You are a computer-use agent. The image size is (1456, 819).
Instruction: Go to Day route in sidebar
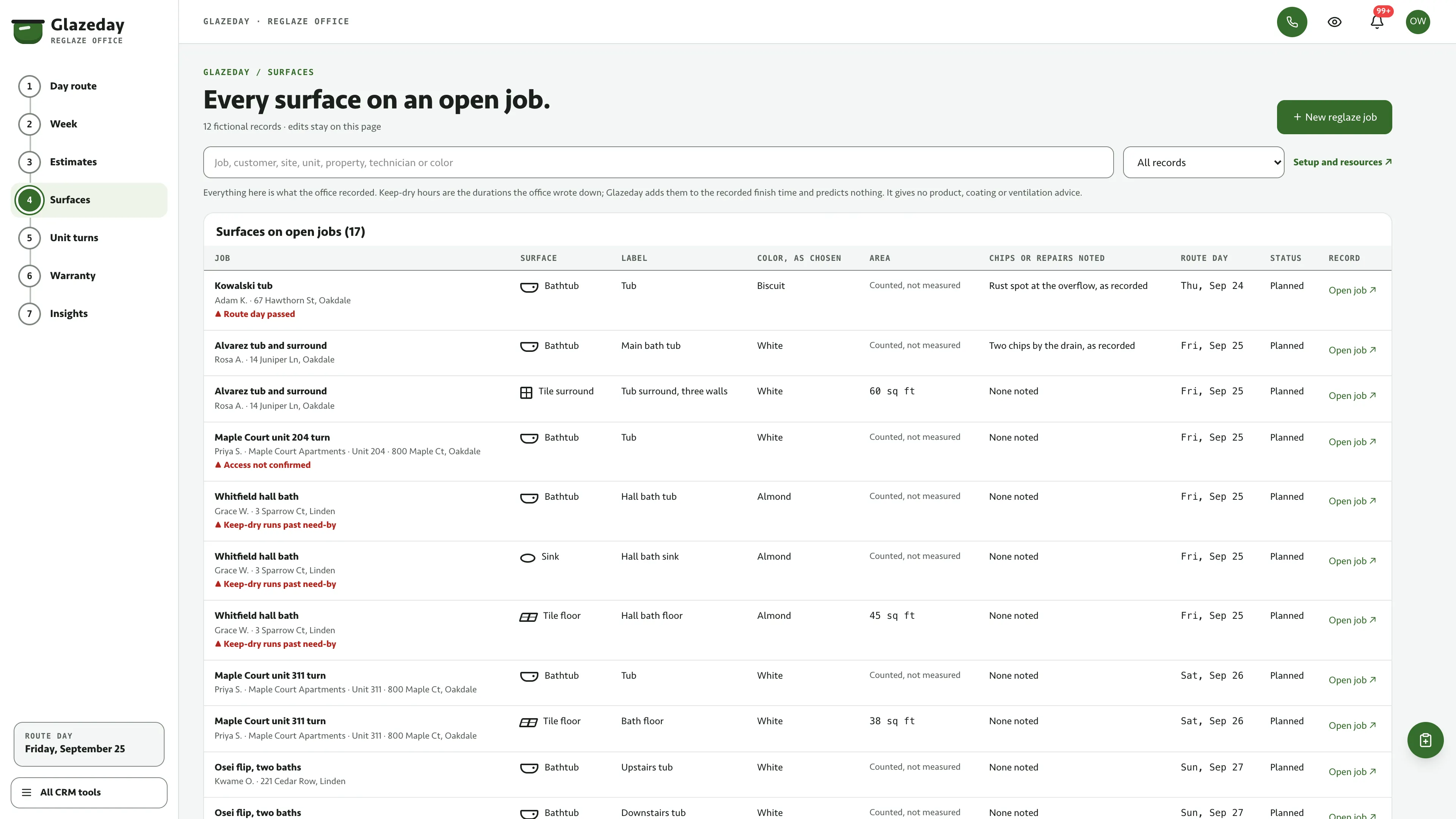click(73, 86)
